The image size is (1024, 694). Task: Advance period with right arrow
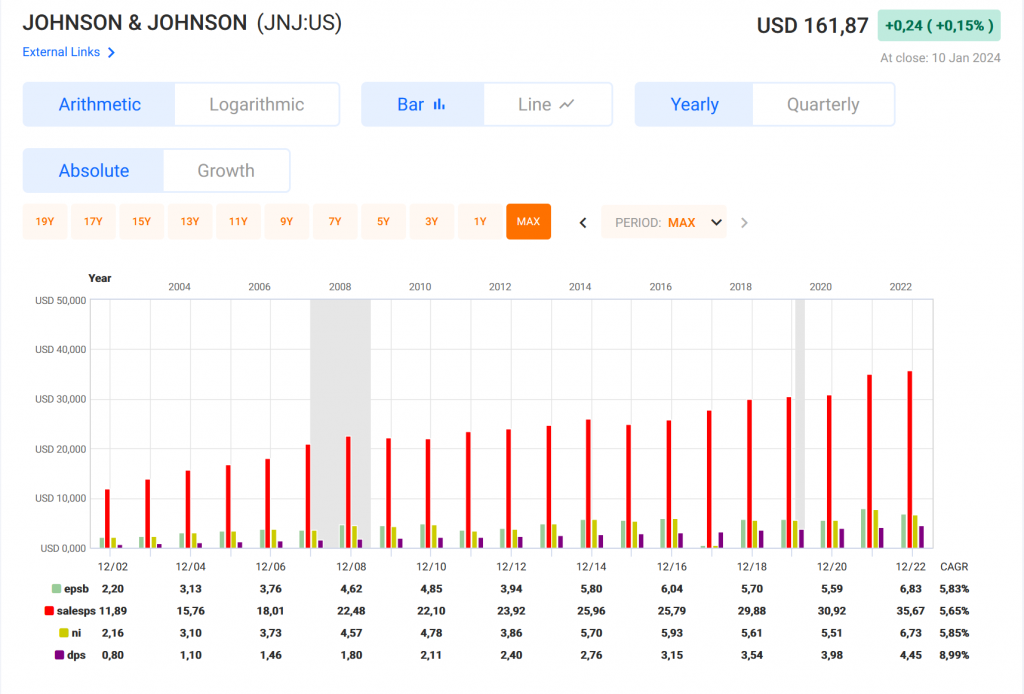click(744, 222)
